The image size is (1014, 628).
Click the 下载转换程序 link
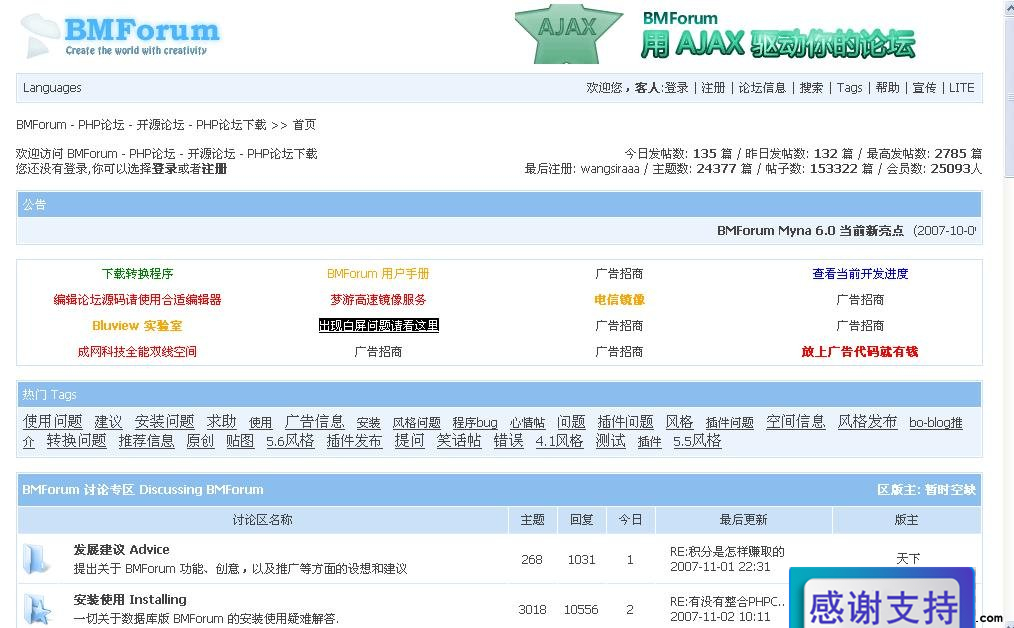(138, 274)
